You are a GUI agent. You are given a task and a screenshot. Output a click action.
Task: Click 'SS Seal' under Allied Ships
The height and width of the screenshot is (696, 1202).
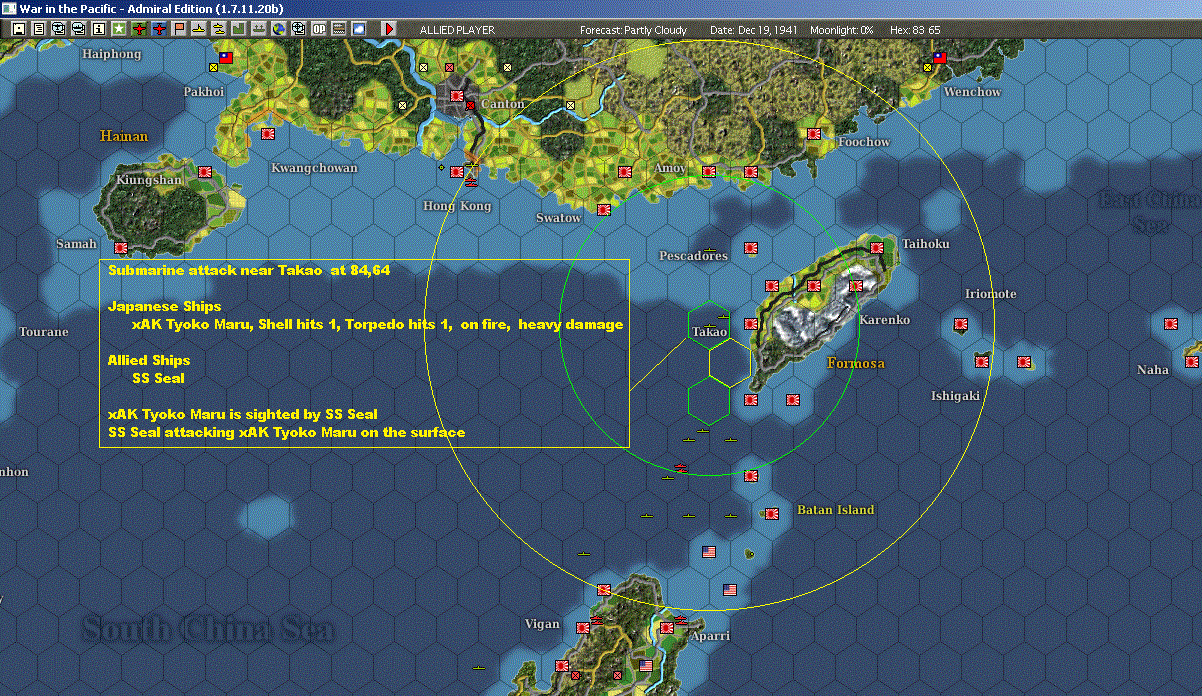coord(158,378)
